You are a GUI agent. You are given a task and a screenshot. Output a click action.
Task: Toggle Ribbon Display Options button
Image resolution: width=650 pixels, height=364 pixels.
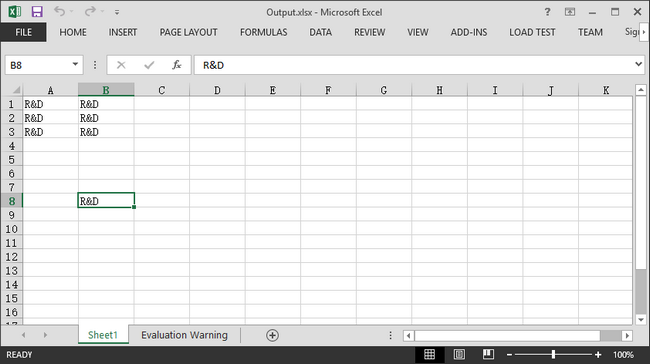[570, 12]
